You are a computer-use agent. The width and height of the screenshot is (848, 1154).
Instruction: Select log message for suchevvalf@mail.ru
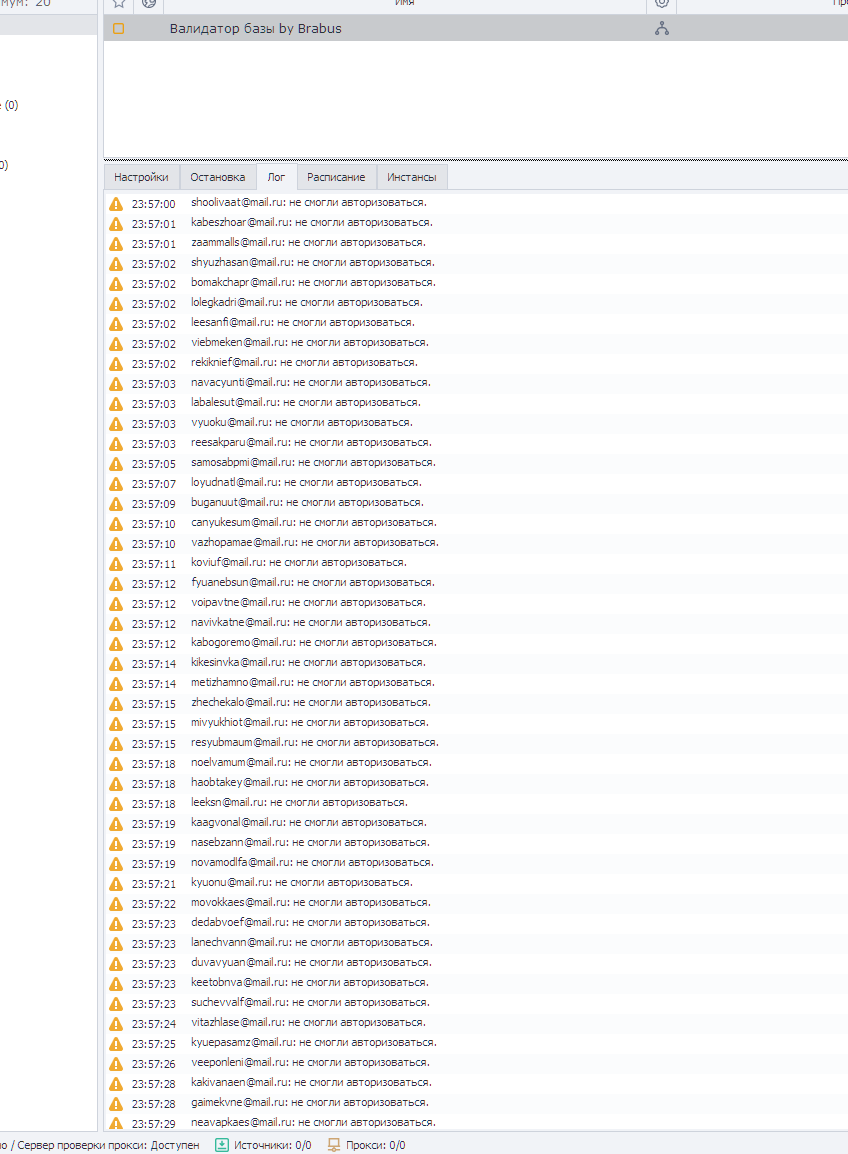point(310,1002)
